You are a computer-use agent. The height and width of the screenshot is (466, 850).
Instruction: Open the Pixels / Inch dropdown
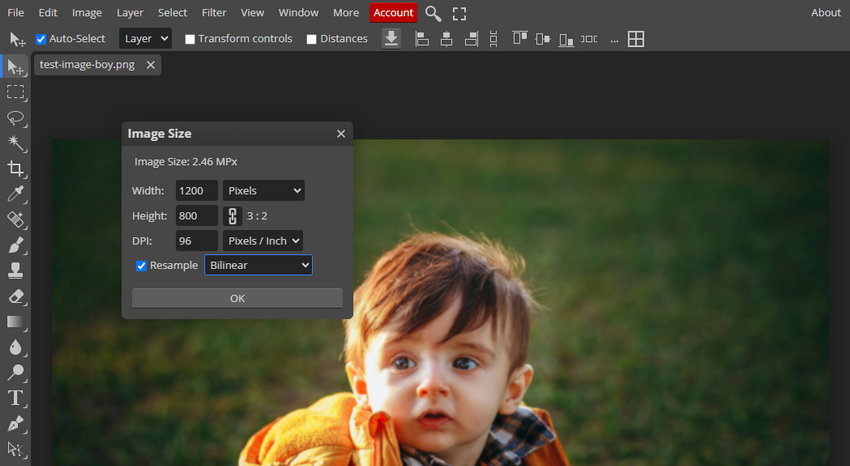click(263, 241)
